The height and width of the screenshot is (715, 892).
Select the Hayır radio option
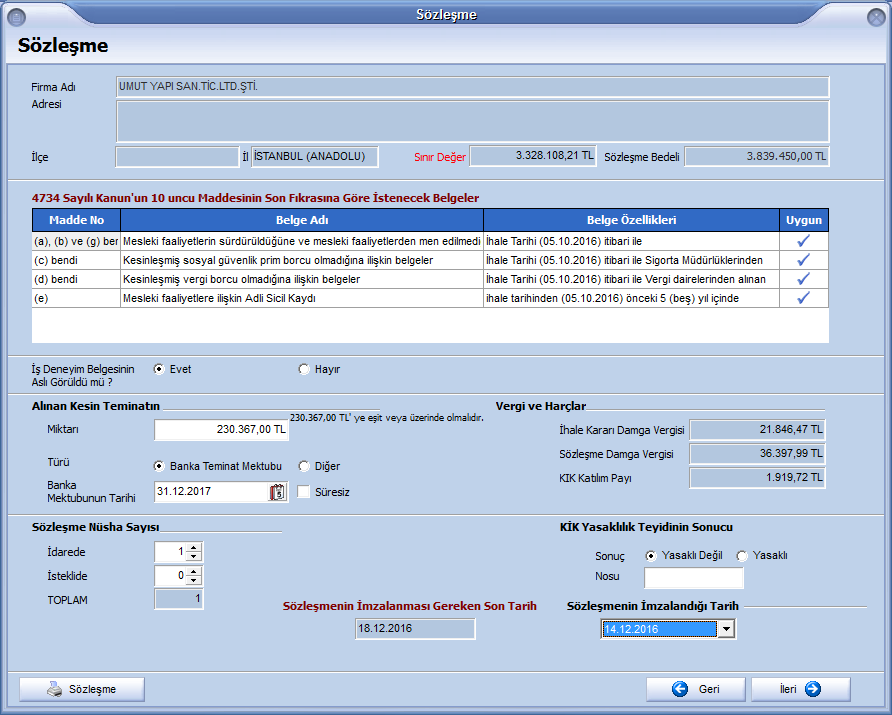(304, 369)
